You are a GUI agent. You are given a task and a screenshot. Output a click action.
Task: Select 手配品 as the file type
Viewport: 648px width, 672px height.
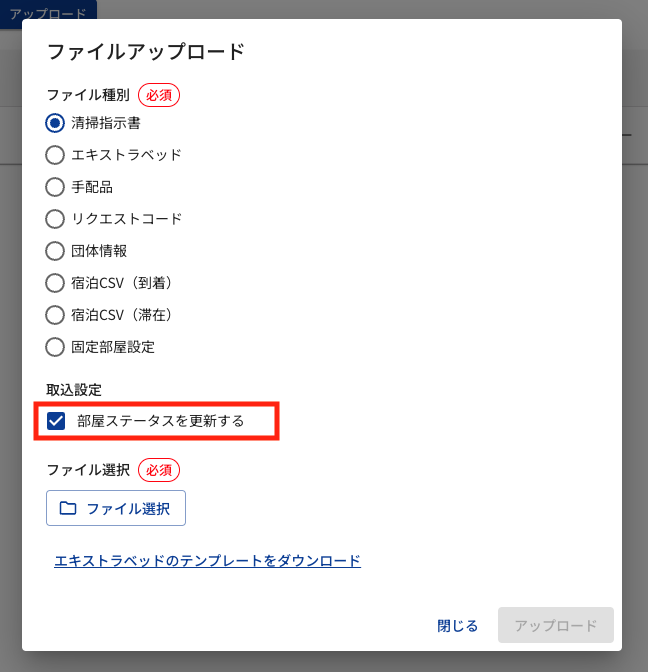click(56, 187)
